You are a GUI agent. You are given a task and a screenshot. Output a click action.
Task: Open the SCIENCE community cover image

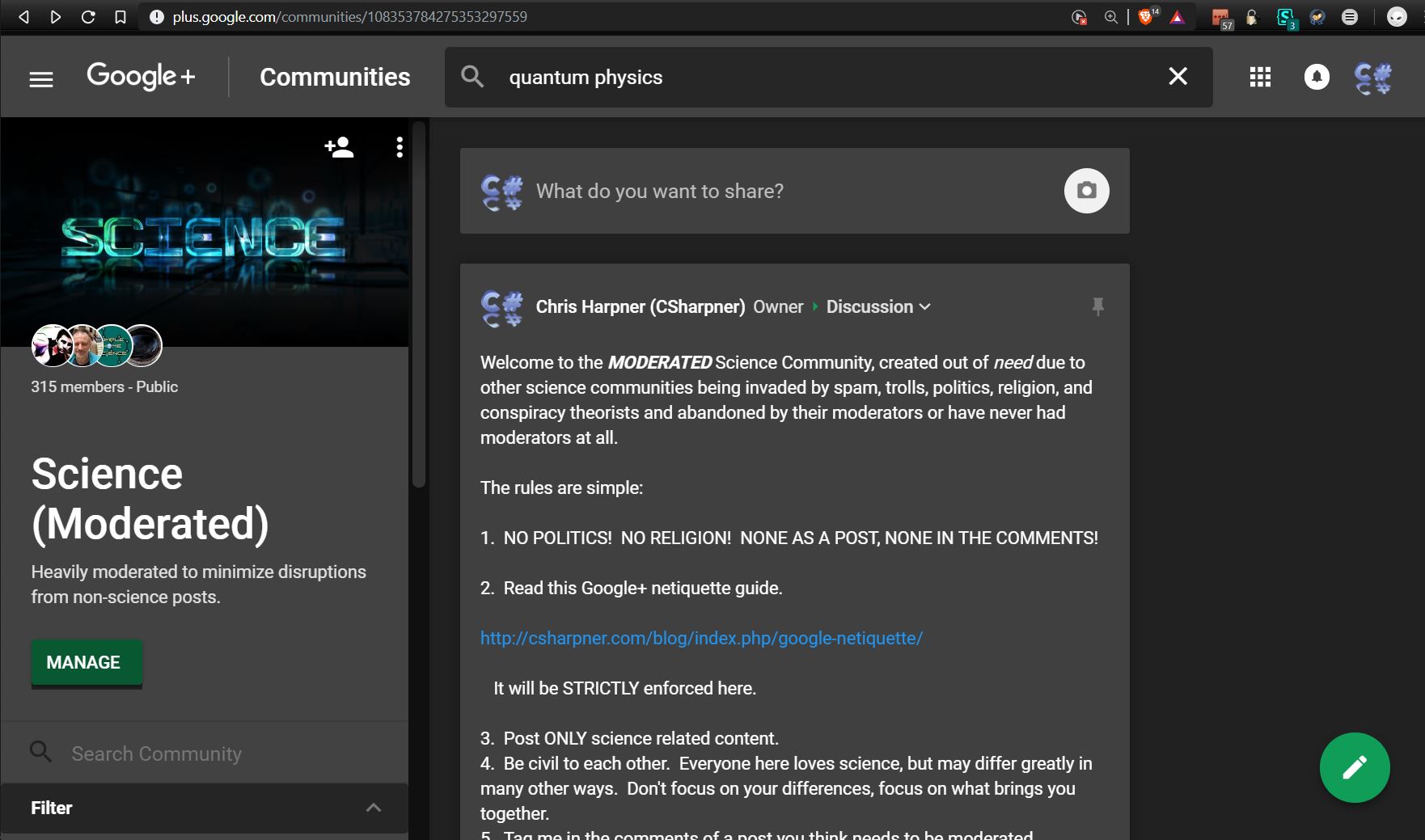pos(205,233)
